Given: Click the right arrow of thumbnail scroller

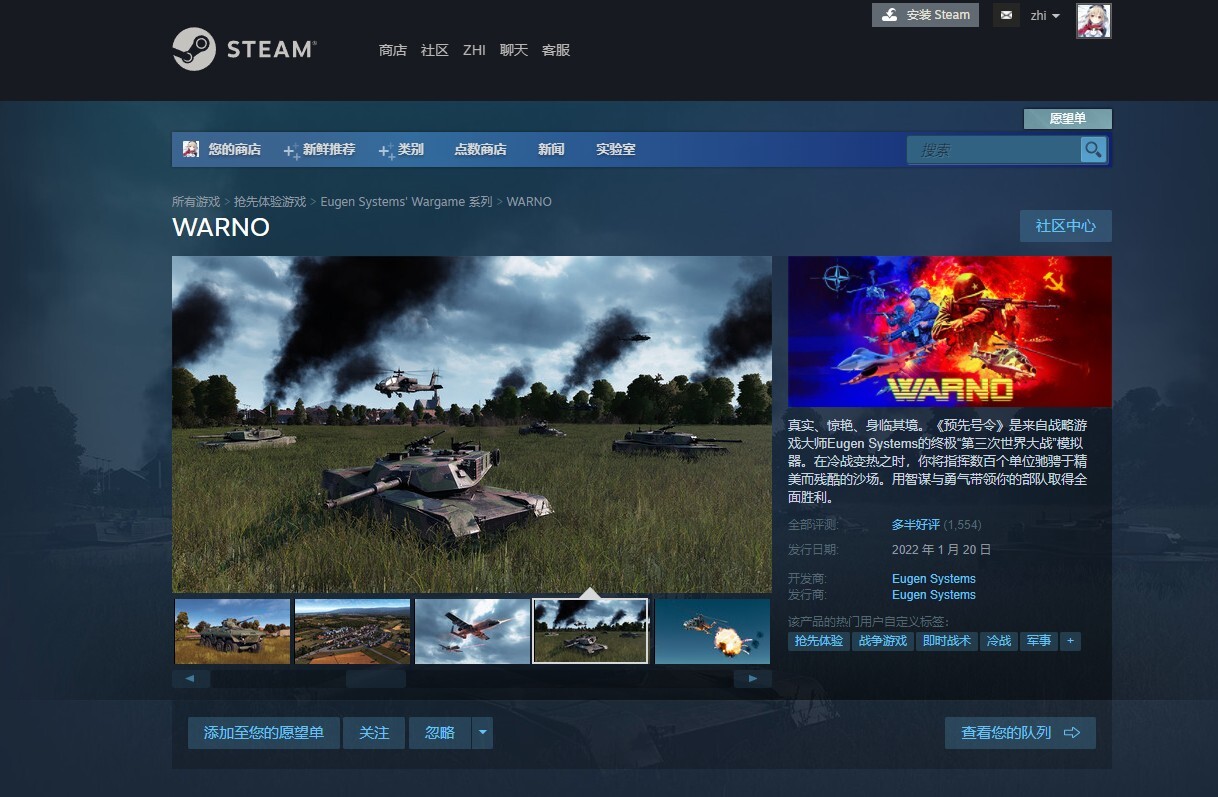Looking at the screenshot, I should 752,679.
